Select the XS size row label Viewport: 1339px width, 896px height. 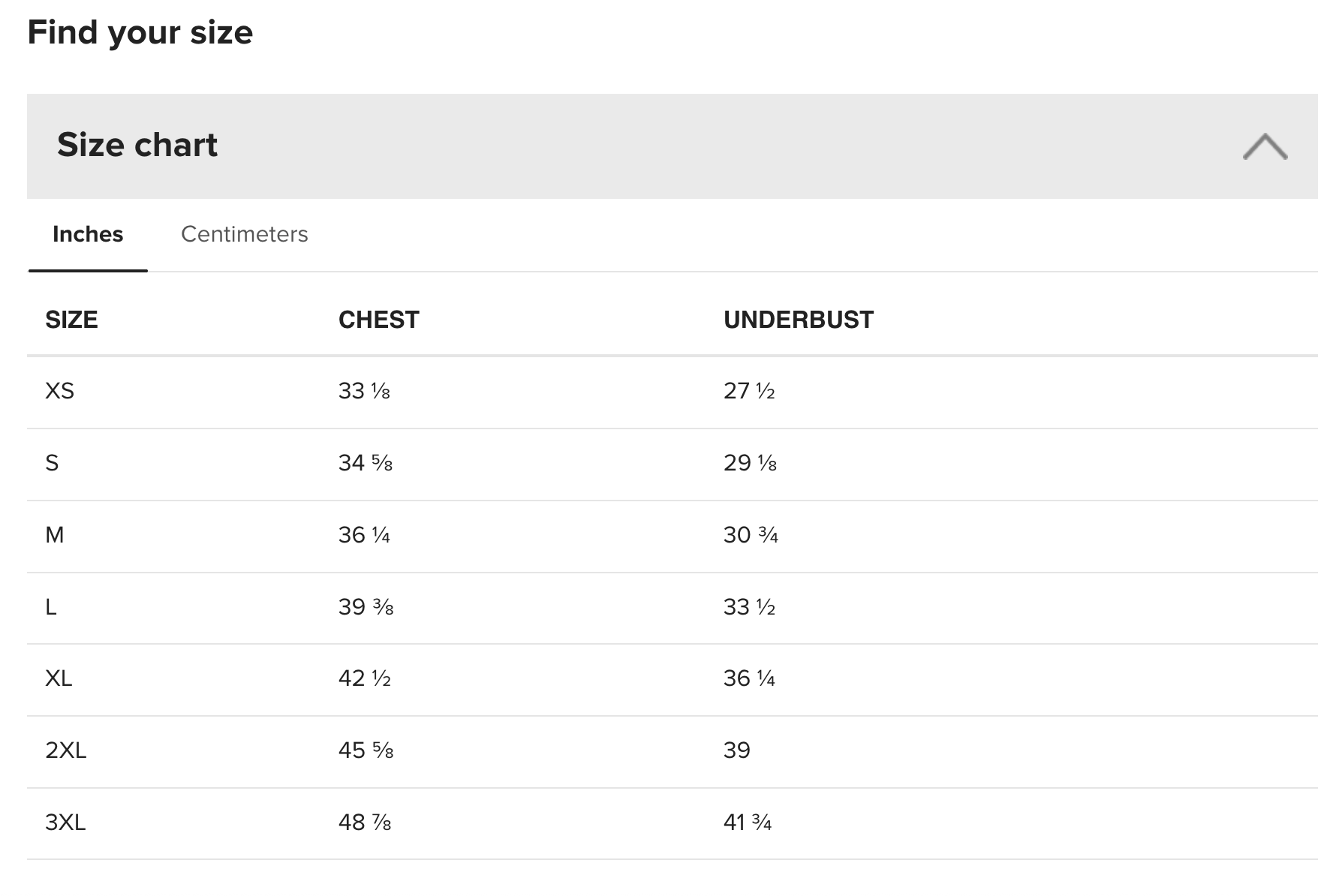(x=60, y=391)
